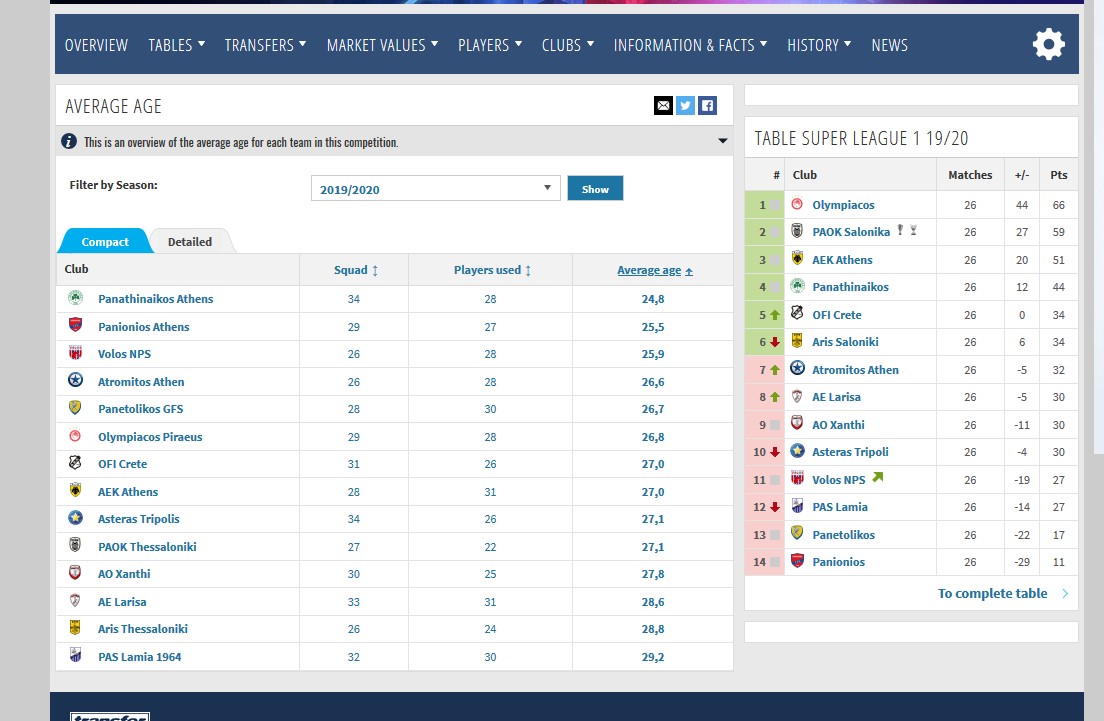The width and height of the screenshot is (1104, 721).
Task: Click OFI Crete crest in age table
Action: point(75,463)
